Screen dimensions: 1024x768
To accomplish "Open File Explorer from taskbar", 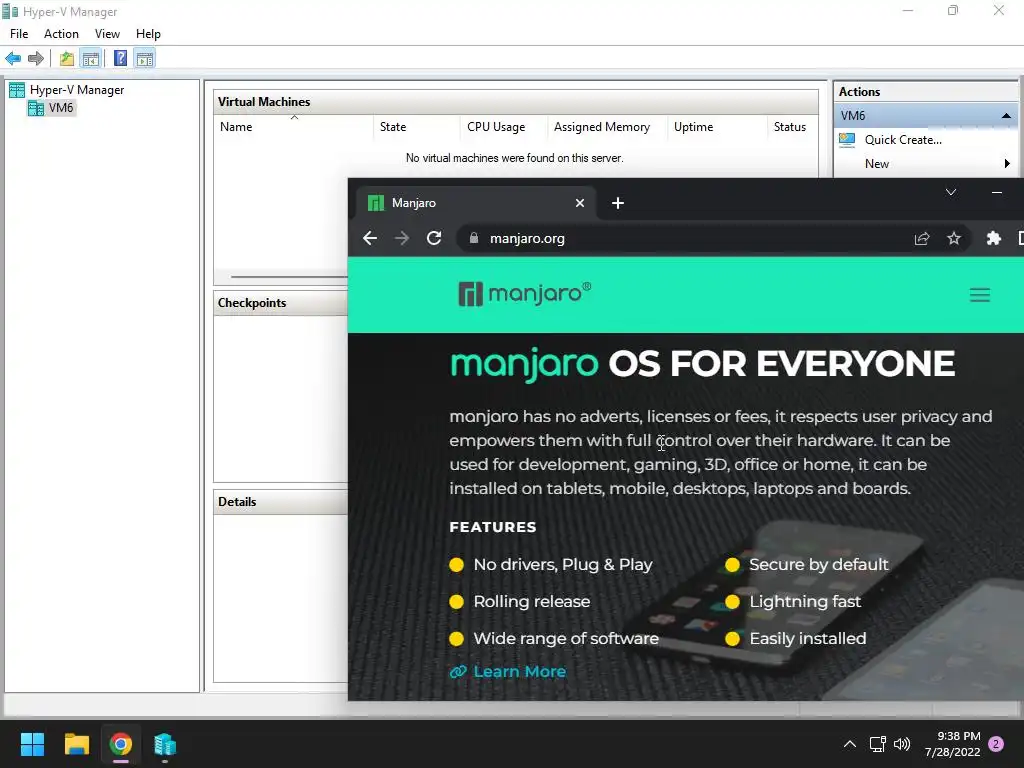I will pyautogui.click(x=76, y=744).
